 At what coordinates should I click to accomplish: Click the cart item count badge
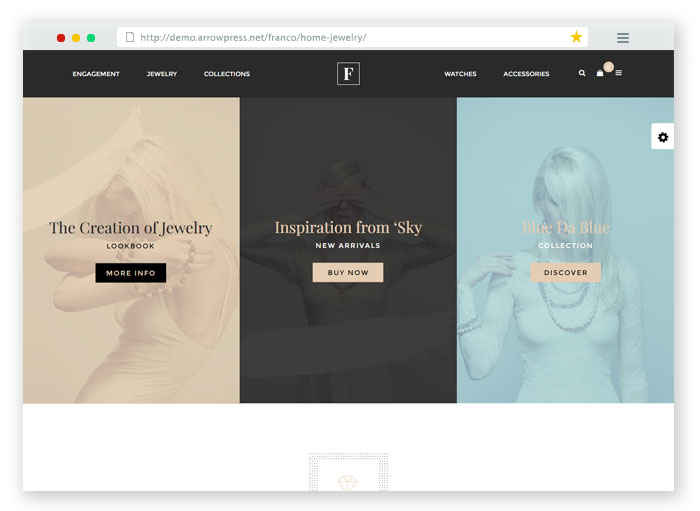608,67
